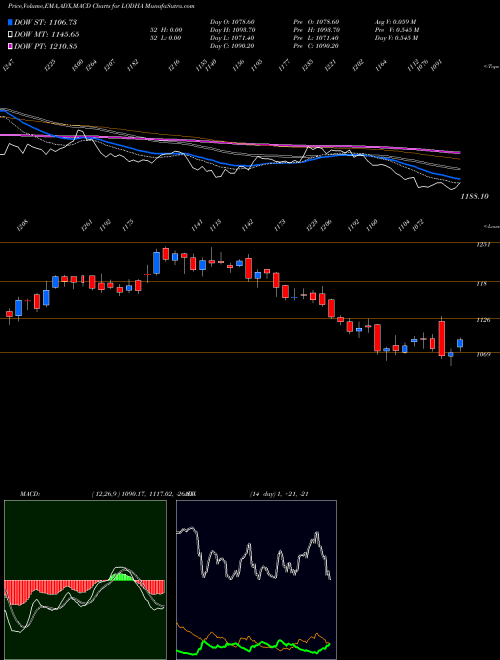Click the Lows label beside the lower values row
The width and height of the screenshot is (500, 660).
pos(492,226)
